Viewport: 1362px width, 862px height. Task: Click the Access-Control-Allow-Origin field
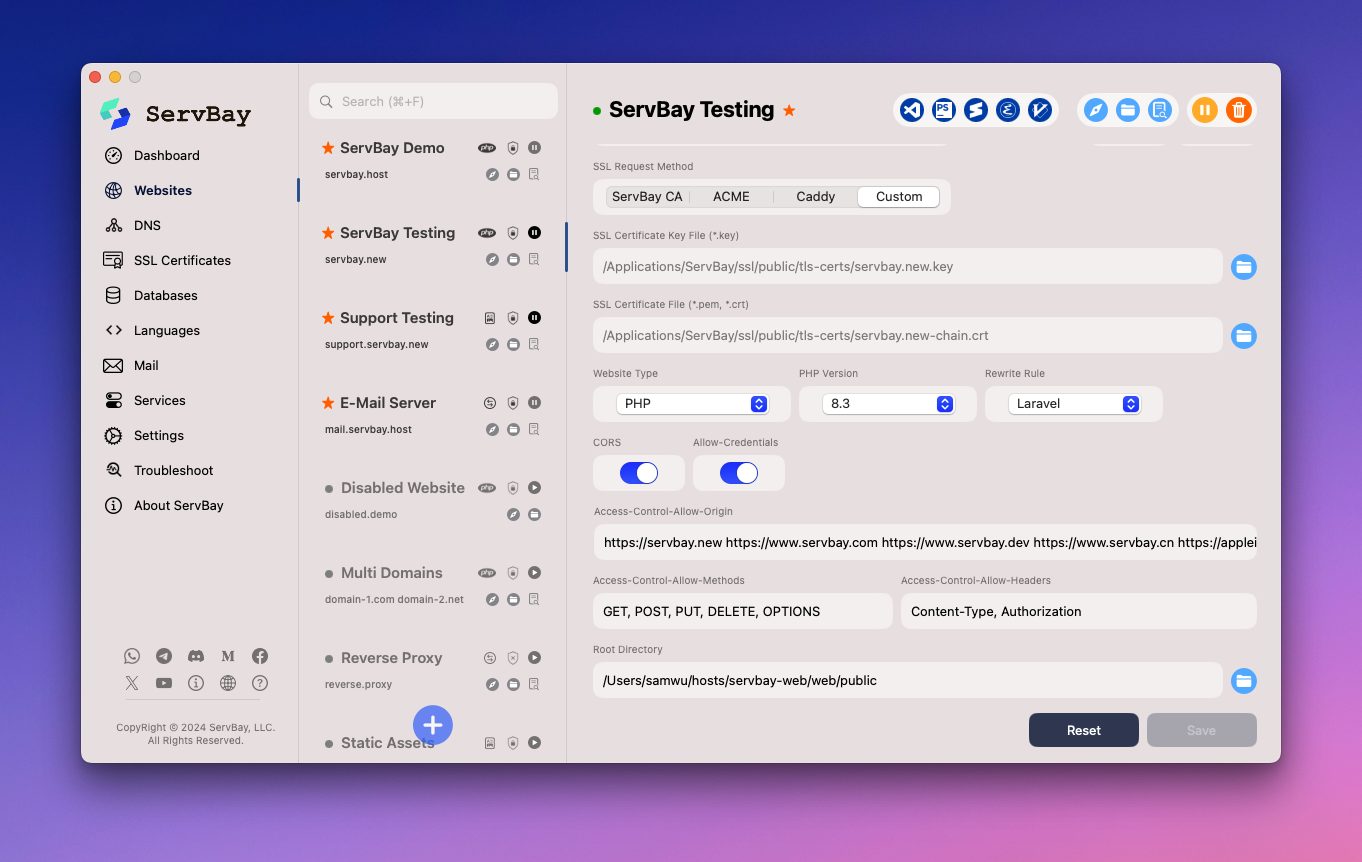(x=925, y=542)
